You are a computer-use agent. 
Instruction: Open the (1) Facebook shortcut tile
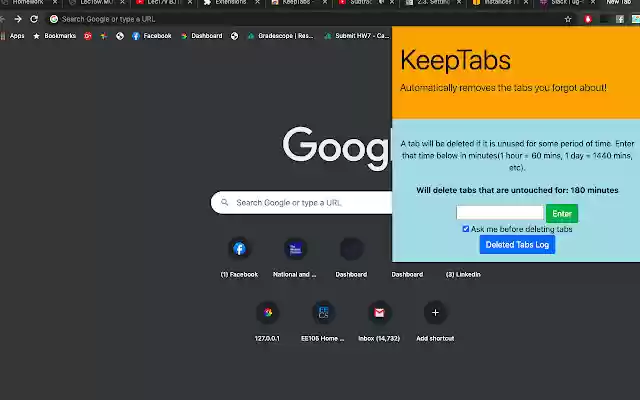pyautogui.click(x=239, y=257)
